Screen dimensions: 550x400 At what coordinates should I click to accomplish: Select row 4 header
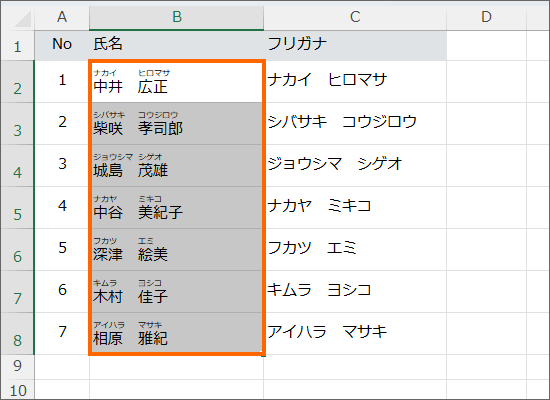pyautogui.click(x=18, y=166)
